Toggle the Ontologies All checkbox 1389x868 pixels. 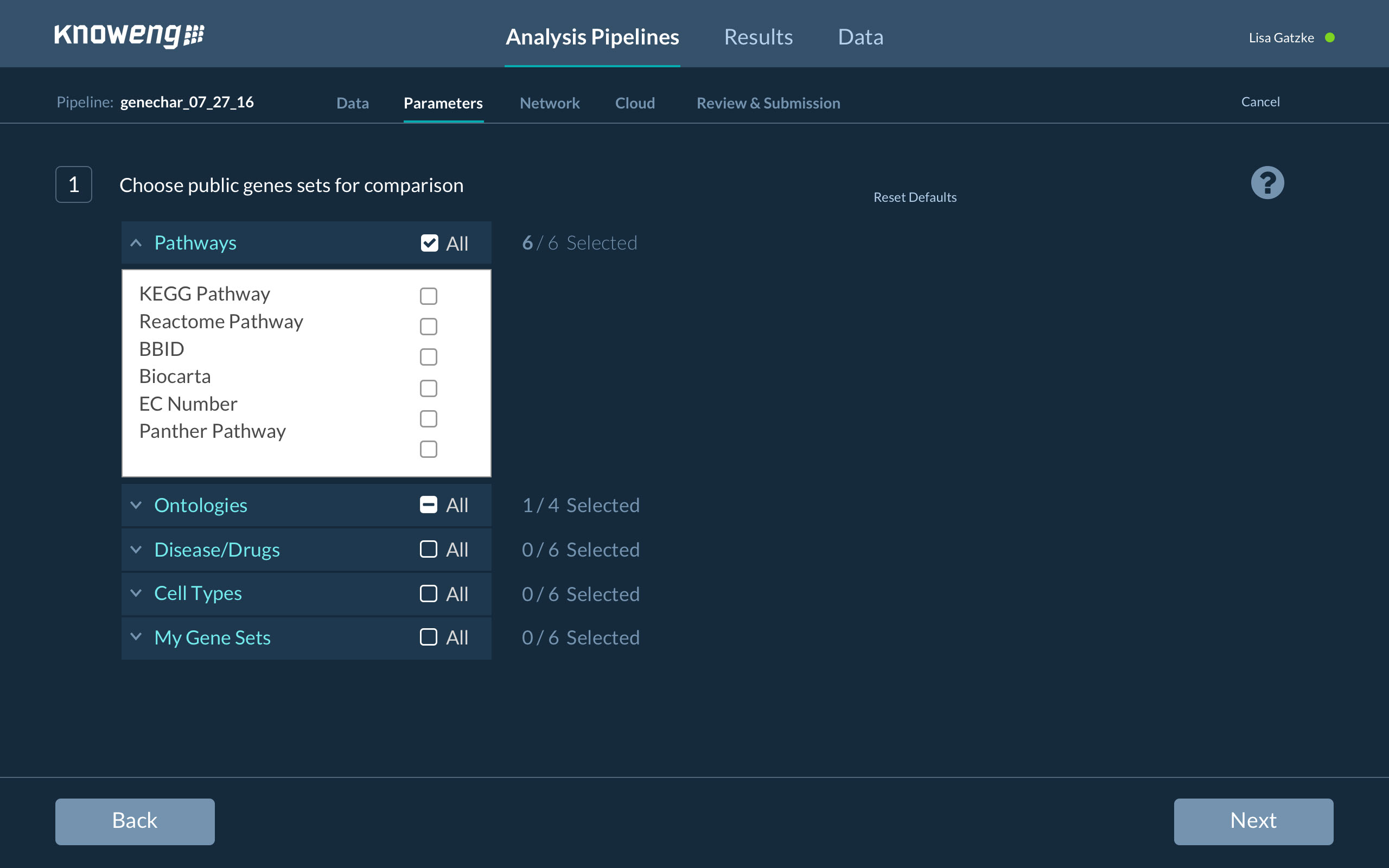(428, 505)
